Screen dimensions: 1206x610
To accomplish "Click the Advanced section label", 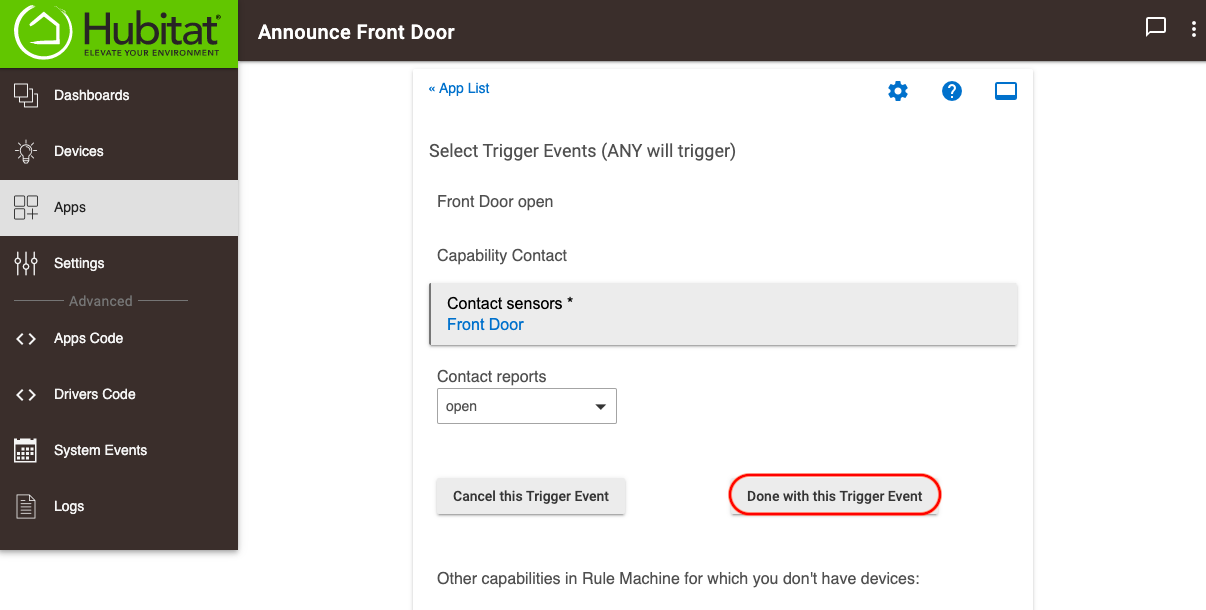I will pyautogui.click(x=100, y=301).
